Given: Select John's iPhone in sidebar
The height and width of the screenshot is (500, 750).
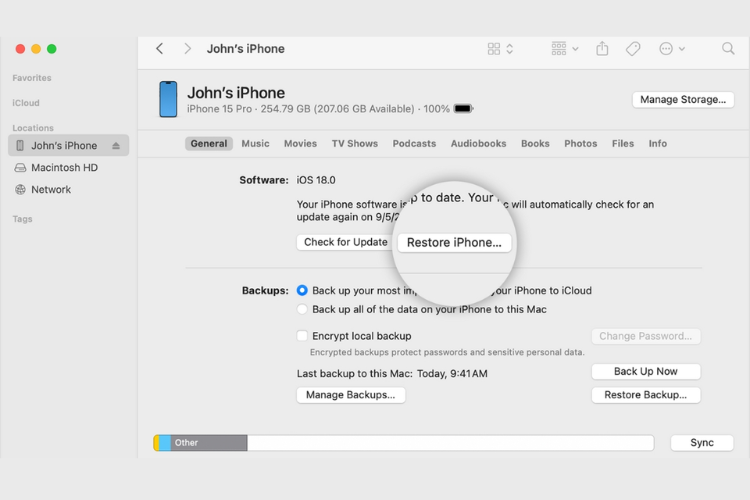Looking at the screenshot, I should [x=68, y=145].
